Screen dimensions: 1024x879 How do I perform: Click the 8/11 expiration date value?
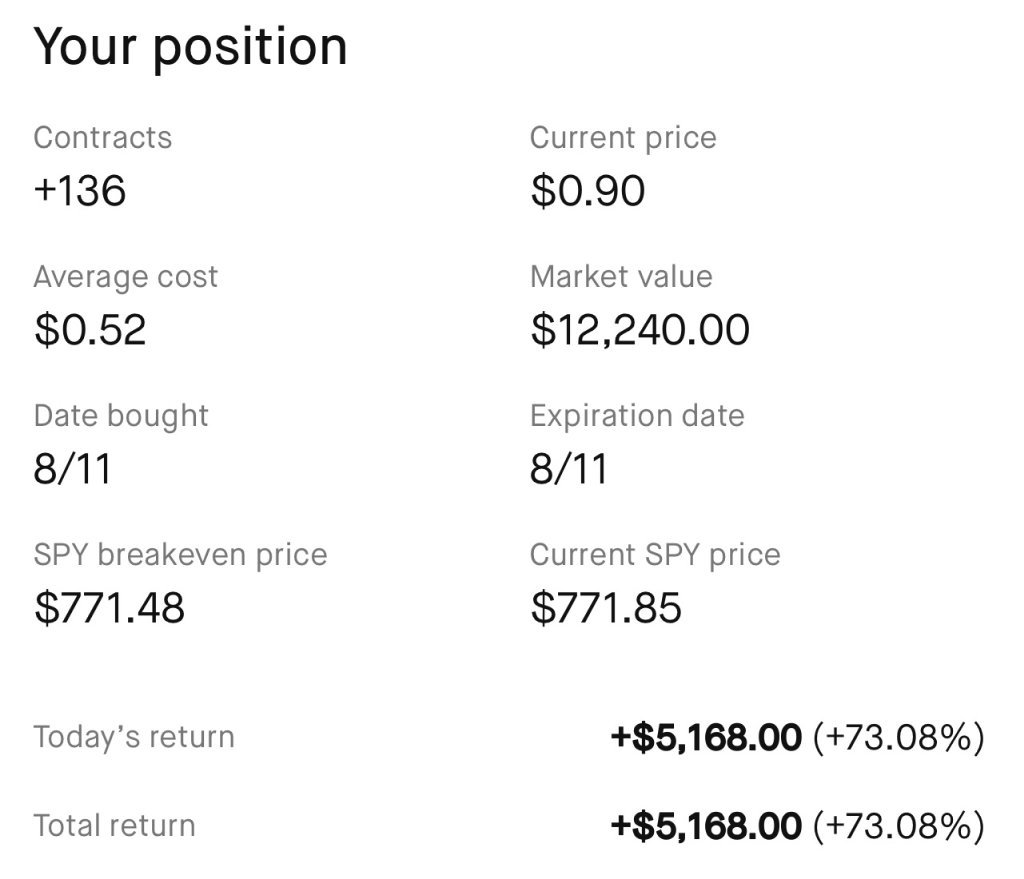569,469
